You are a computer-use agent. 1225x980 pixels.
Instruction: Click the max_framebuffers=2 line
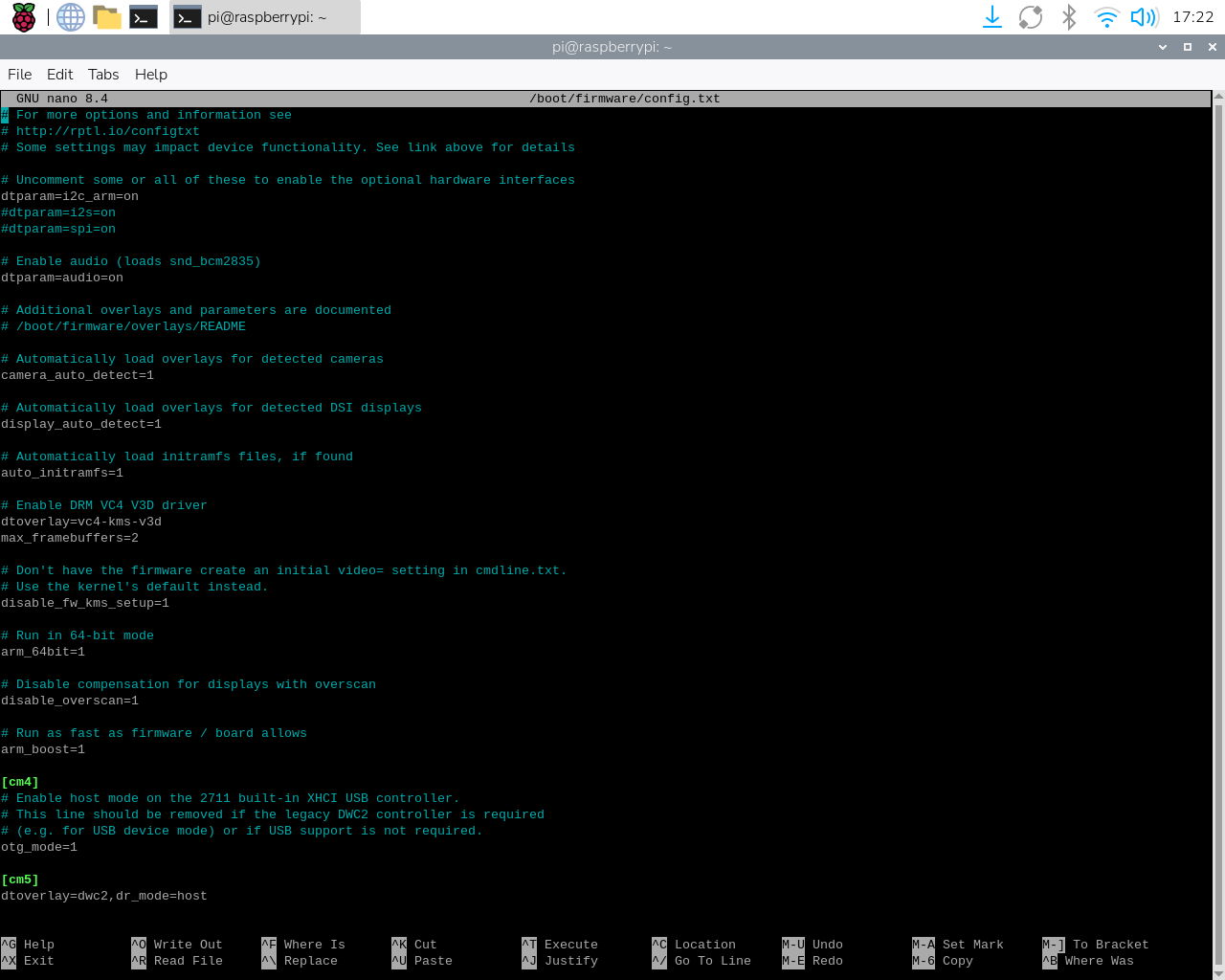70,538
